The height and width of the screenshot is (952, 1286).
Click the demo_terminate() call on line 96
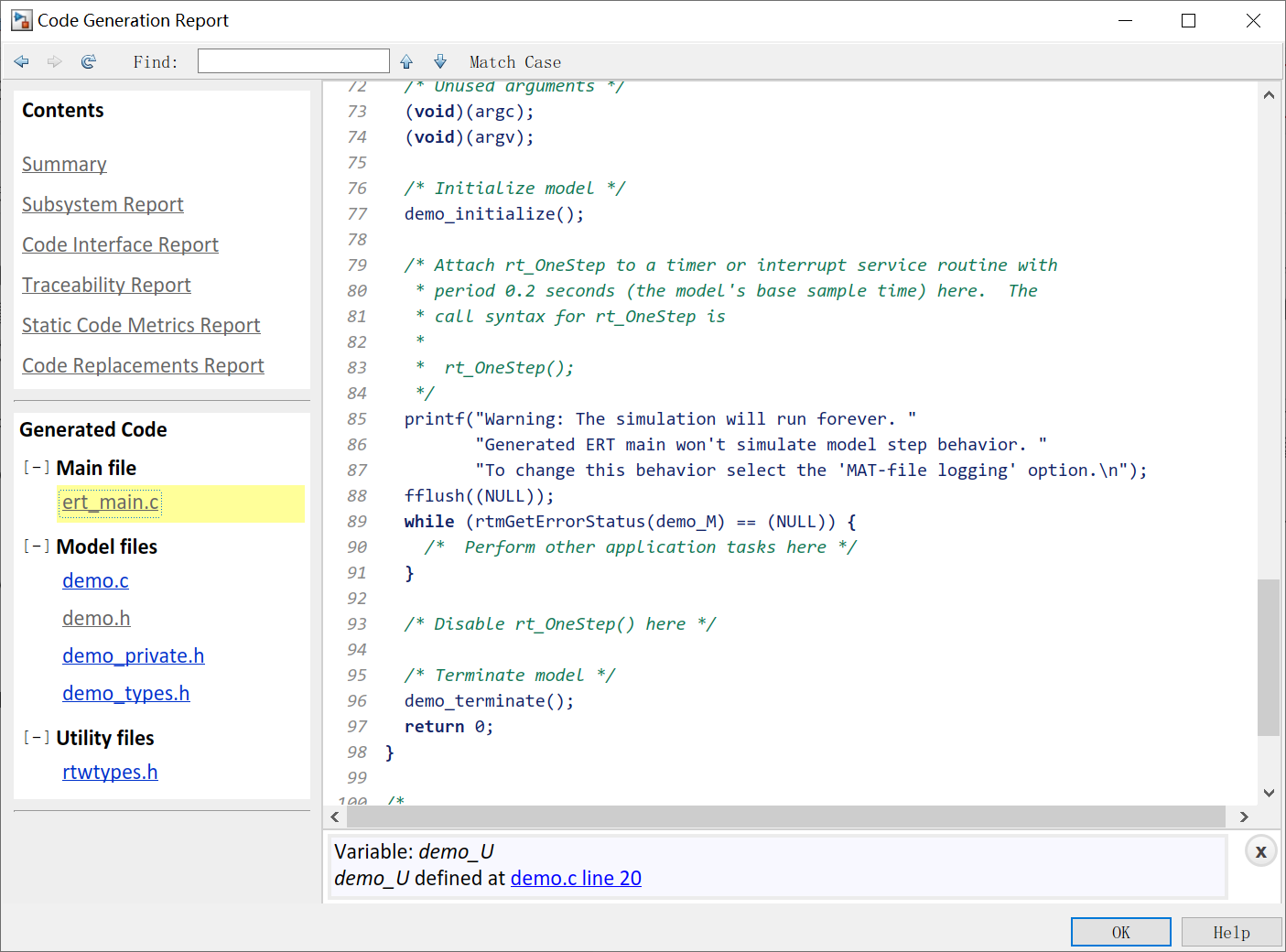[x=490, y=700]
